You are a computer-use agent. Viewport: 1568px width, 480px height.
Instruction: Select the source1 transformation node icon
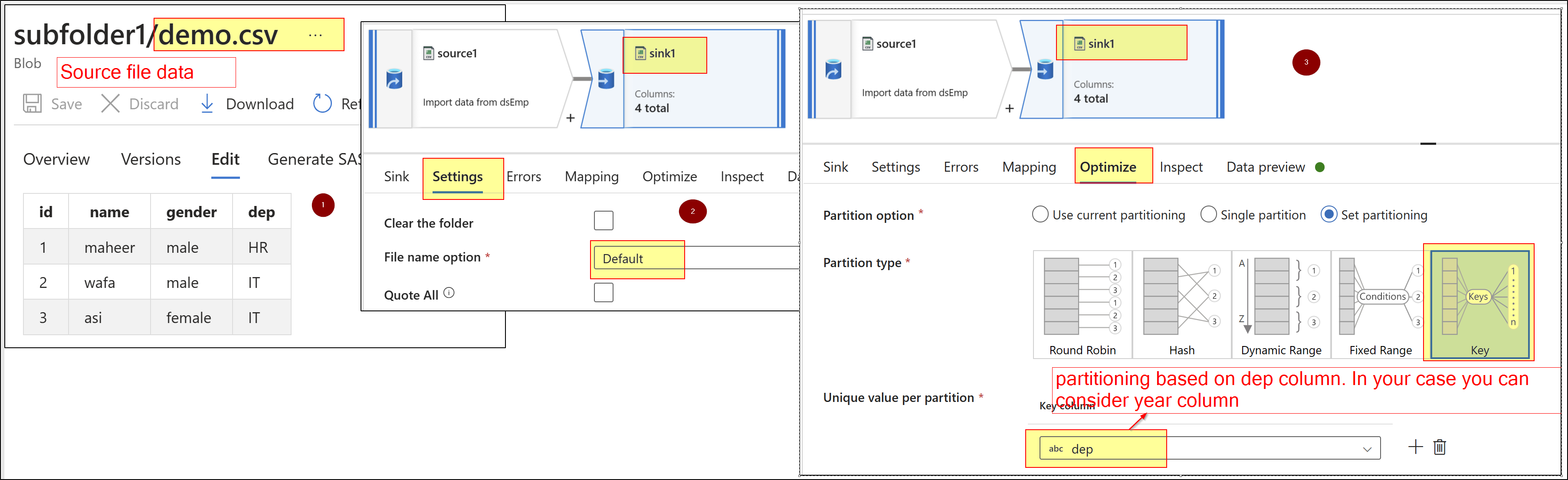coord(429,53)
